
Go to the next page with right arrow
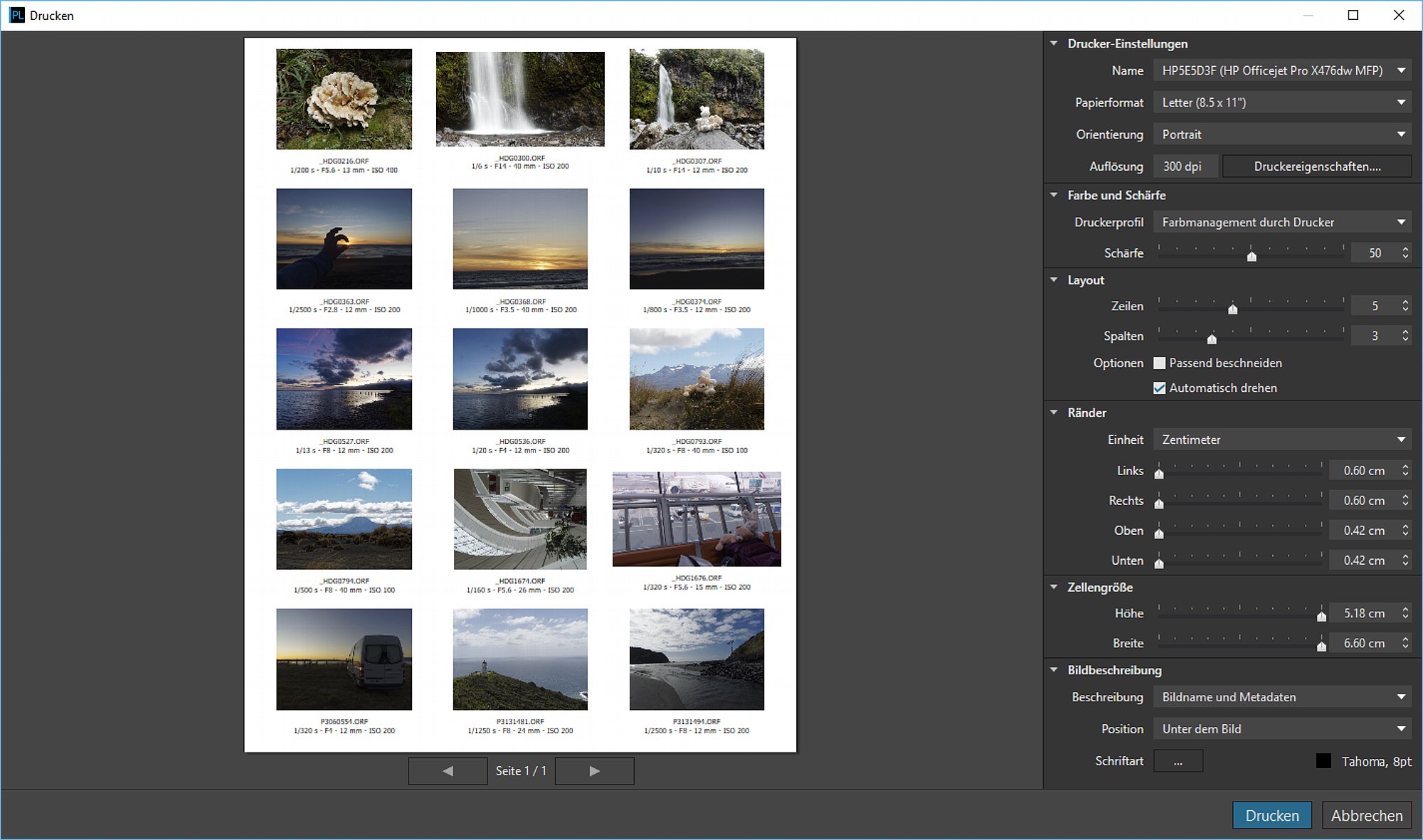point(594,771)
